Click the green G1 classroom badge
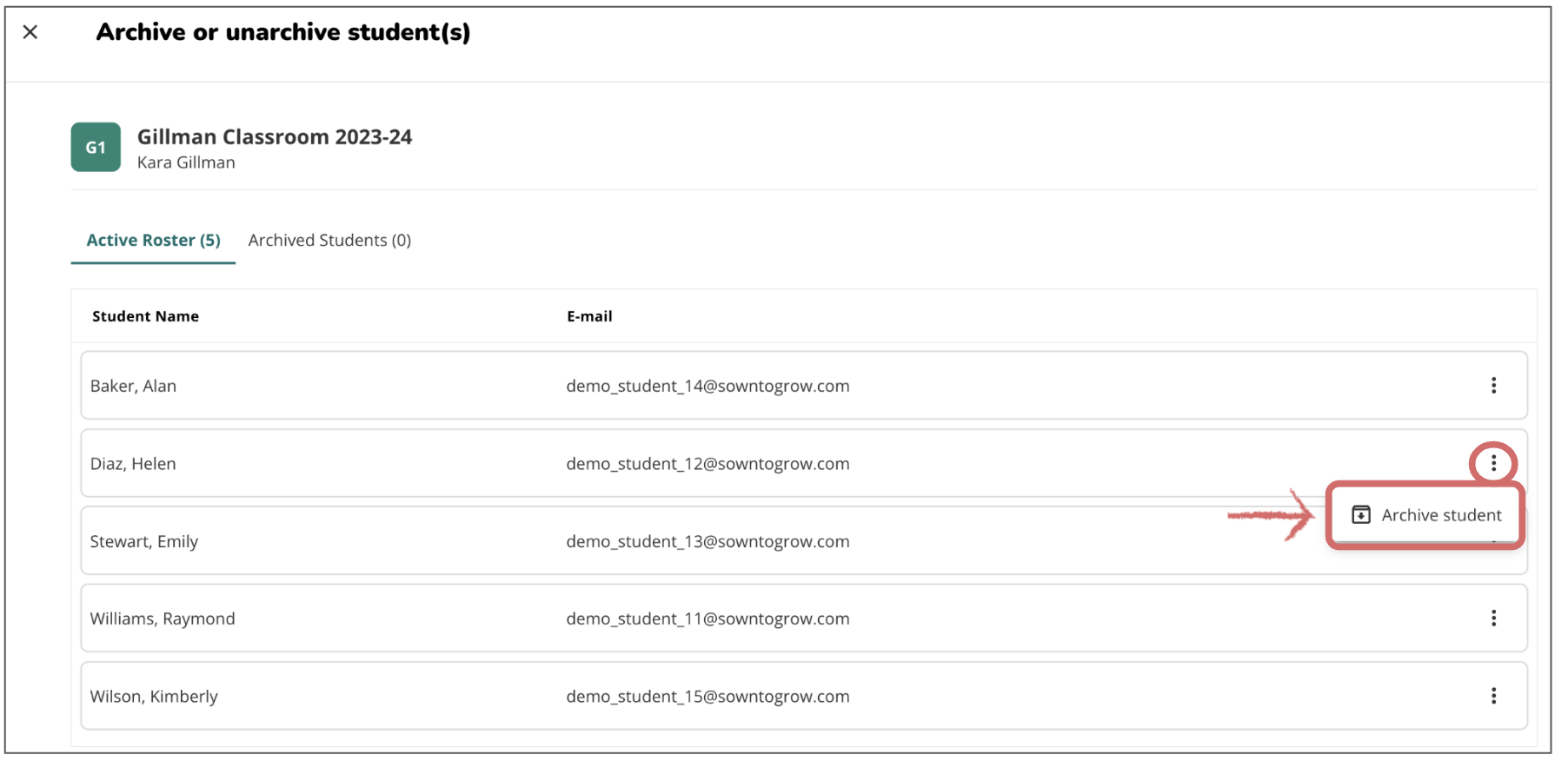Viewport: 1568px width, 768px height. [96, 148]
